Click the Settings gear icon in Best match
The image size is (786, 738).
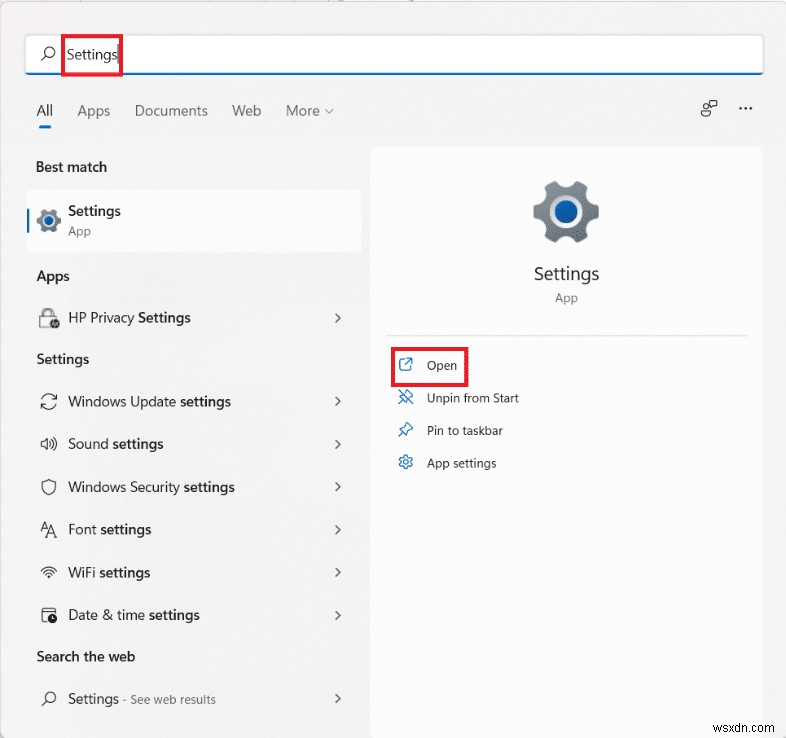point(49,221)
